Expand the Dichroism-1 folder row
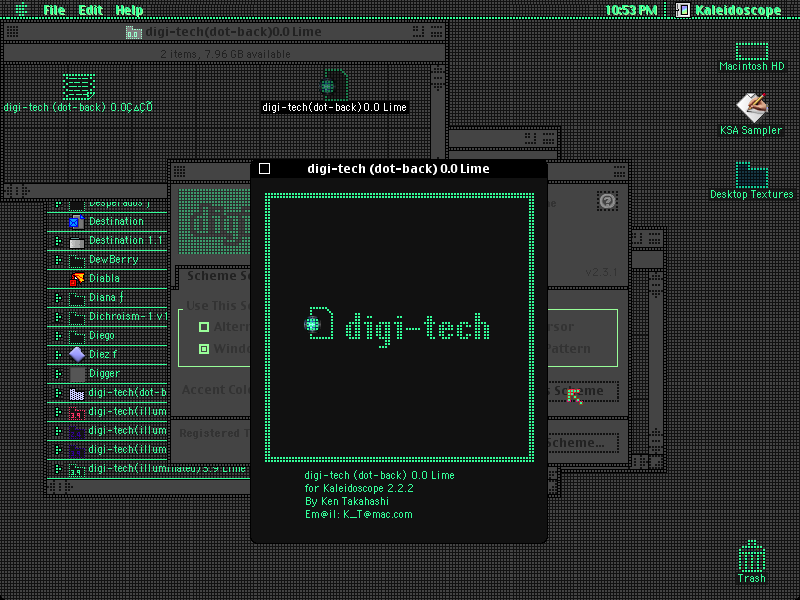800x600 pixels. (58, 317)
